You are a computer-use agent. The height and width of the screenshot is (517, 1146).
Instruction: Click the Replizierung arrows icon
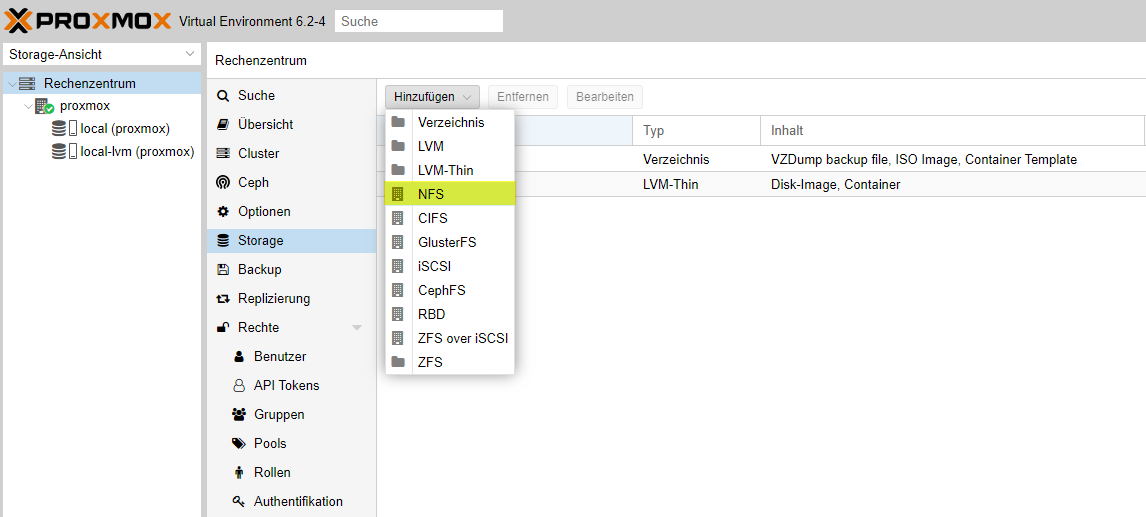click(x=223, y=299)
